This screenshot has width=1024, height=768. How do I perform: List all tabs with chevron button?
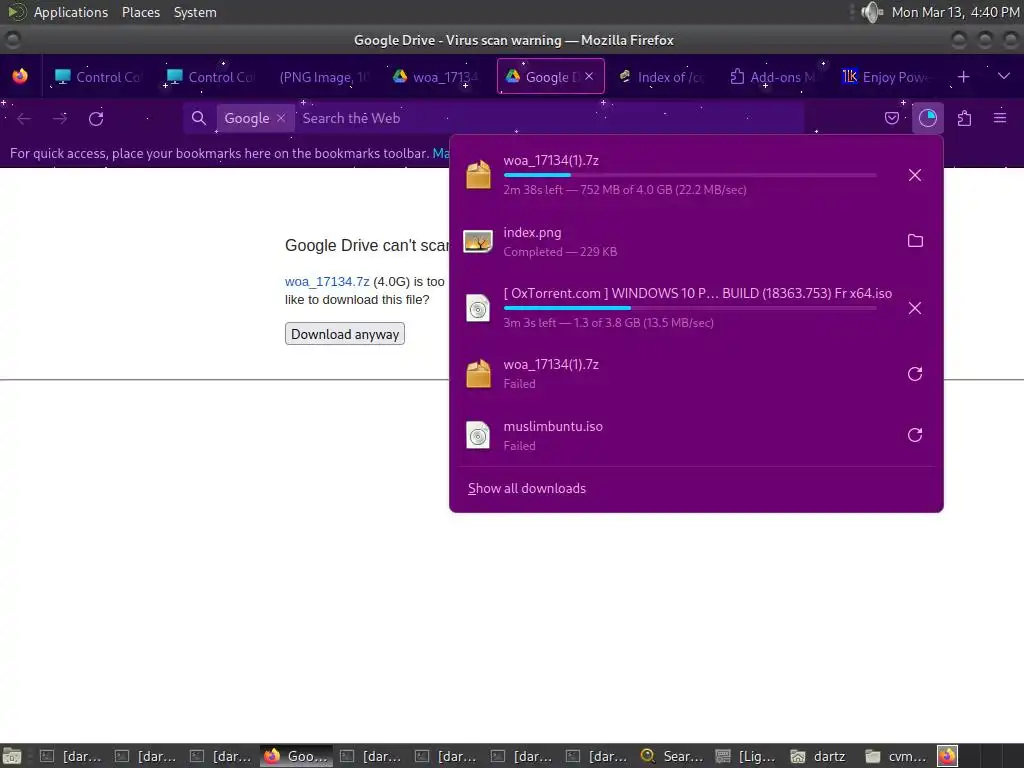pos(1004,76)
